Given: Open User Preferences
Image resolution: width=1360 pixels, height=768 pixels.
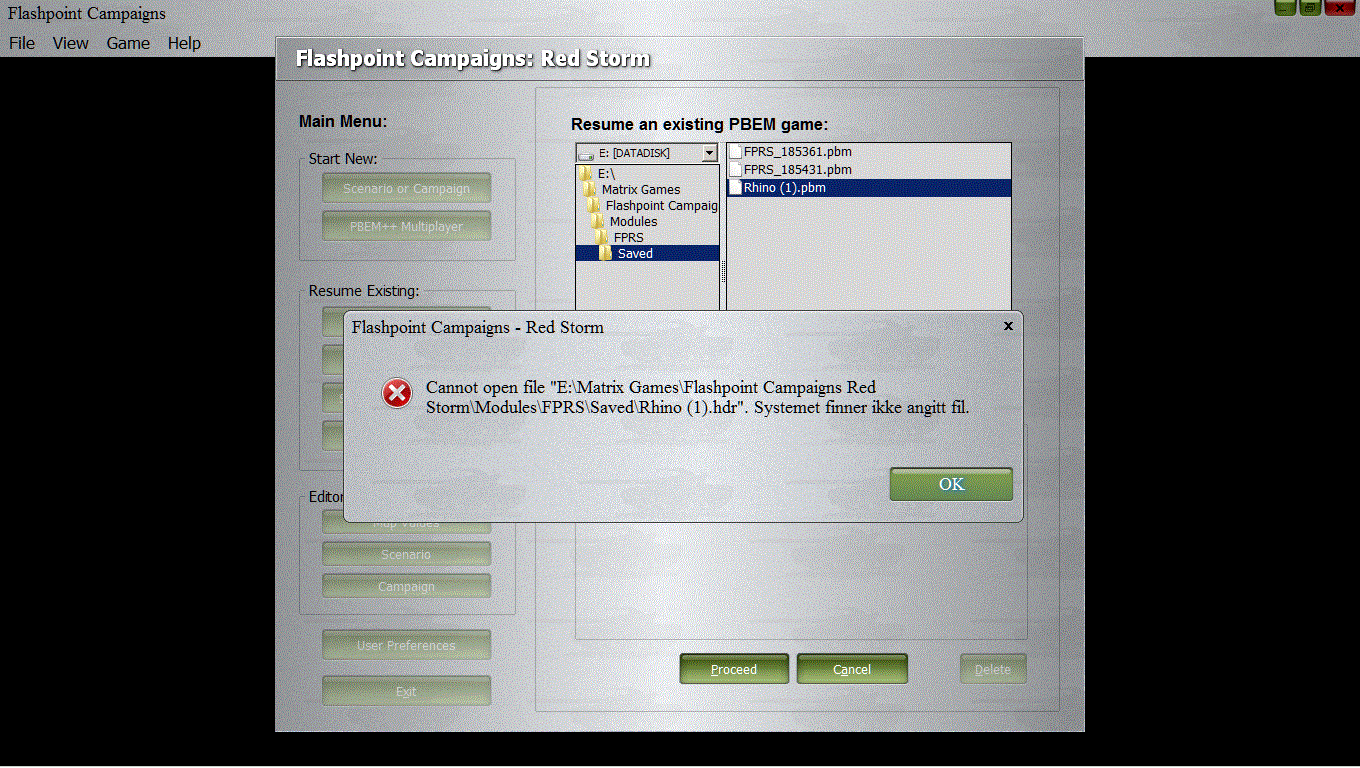Looking at the screenshot, I should click(406, 645).
